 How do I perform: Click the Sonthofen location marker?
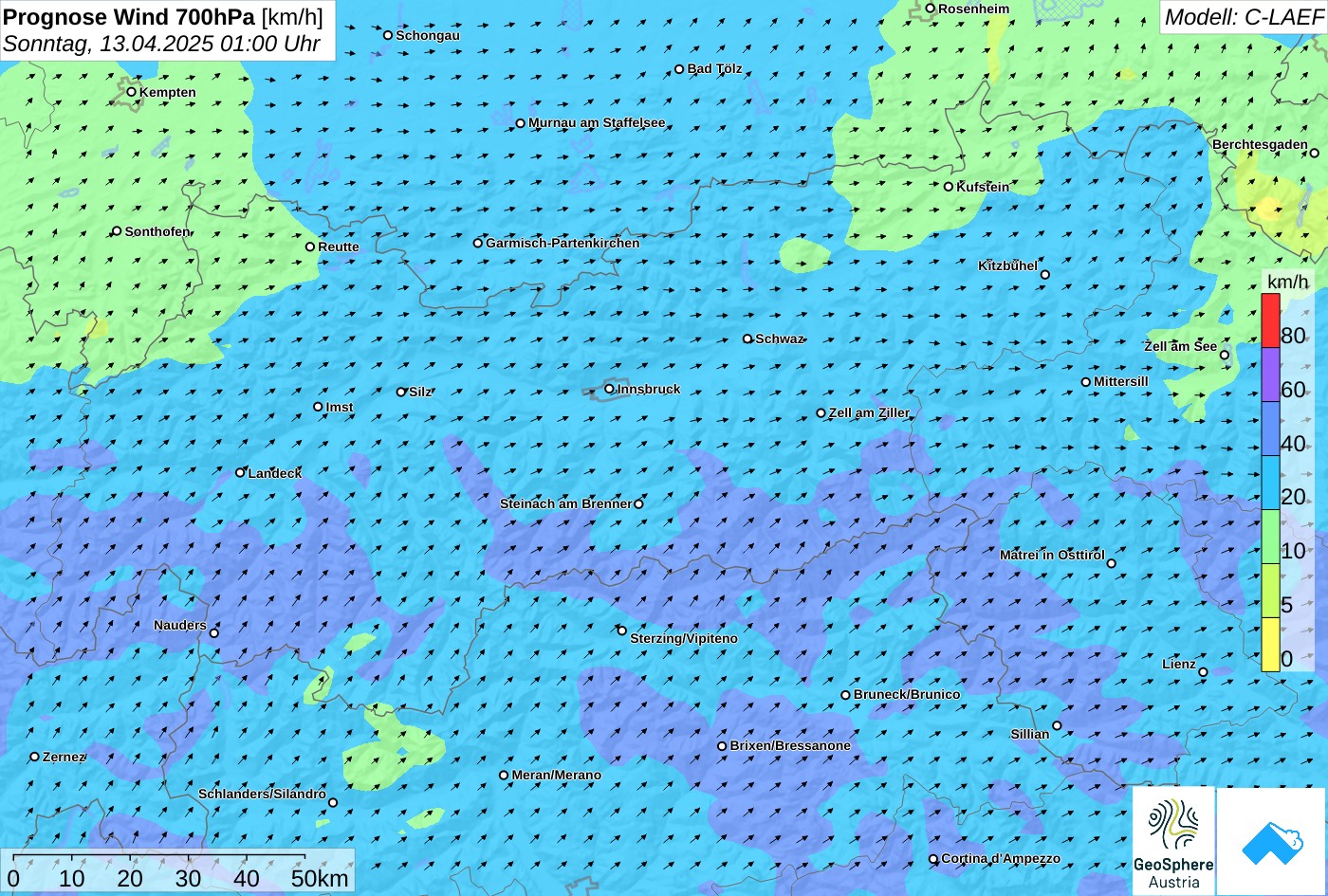click(x=117, y=231)
